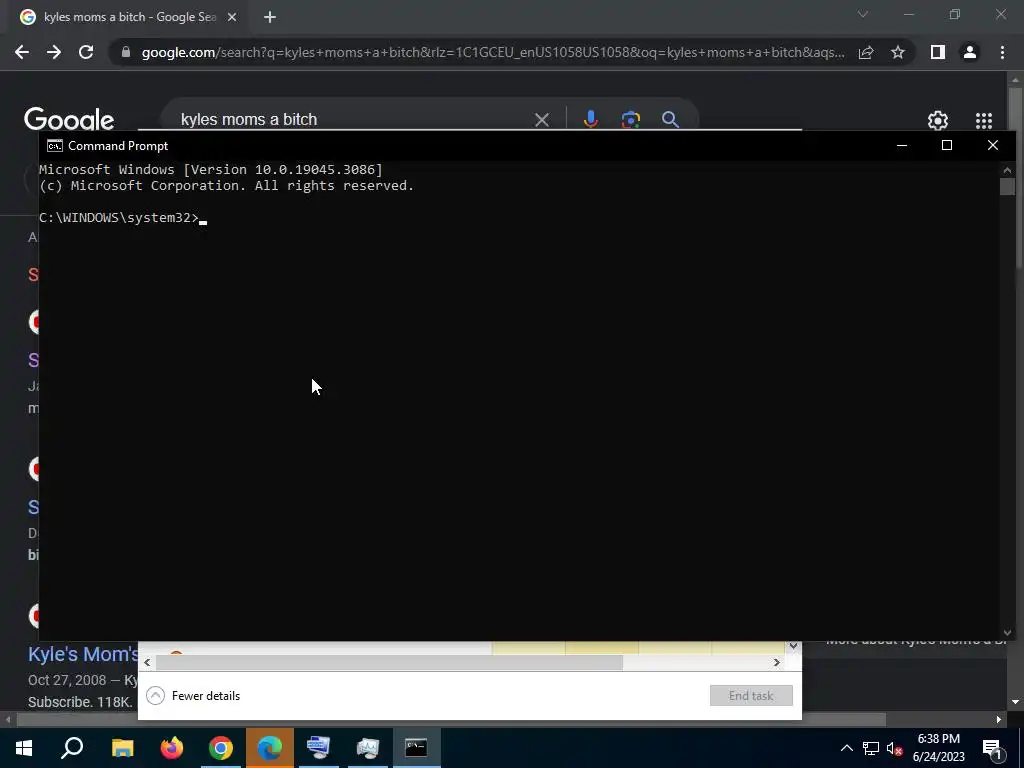Viewport: 1024px width, 768px height.
Task: Reload the Google search page
Action: [x=86, y=52]
